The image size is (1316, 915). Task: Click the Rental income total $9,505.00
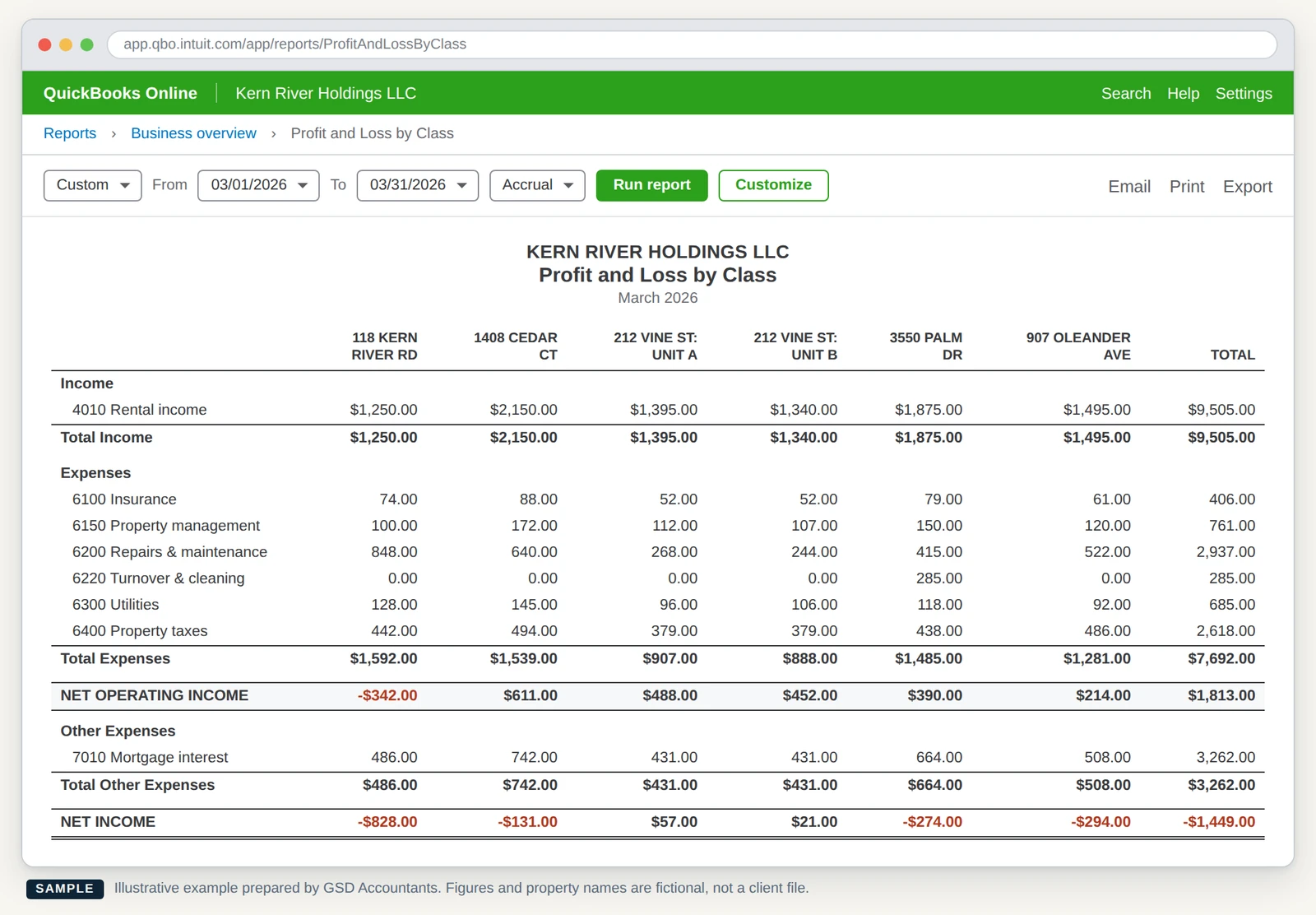[1221, 410]
